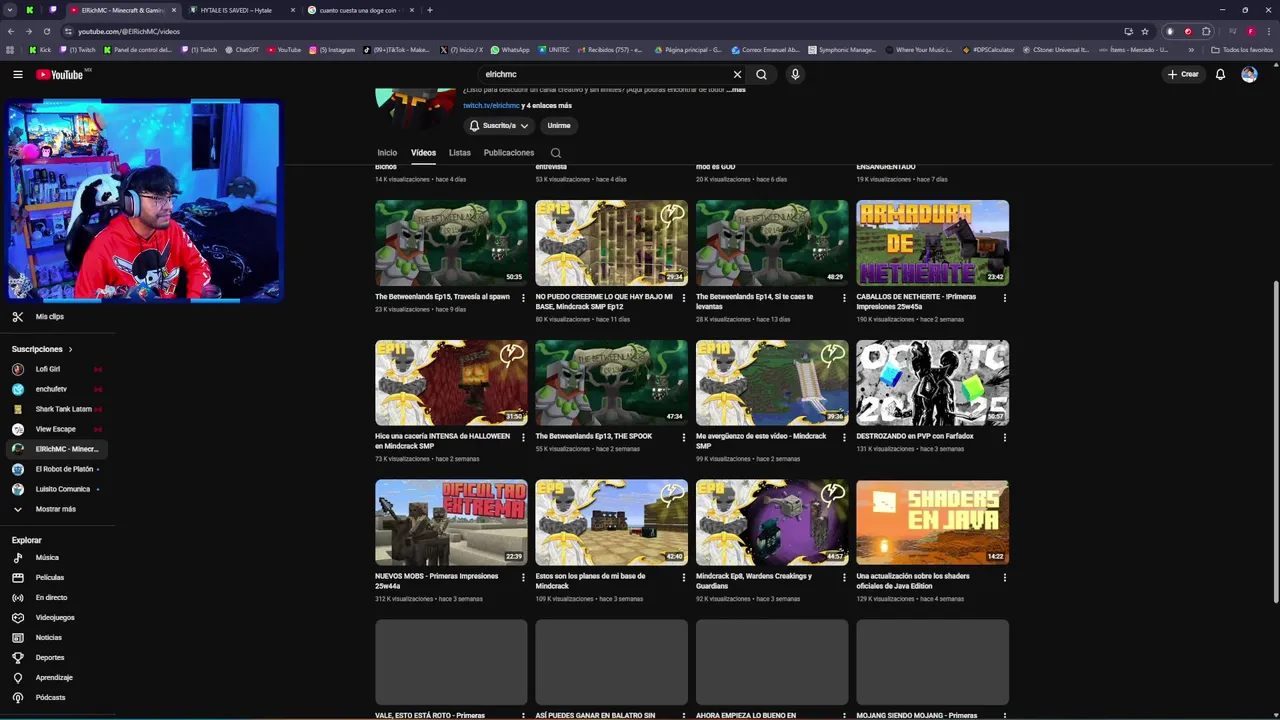Click the magnifier search button

(761, 74)
